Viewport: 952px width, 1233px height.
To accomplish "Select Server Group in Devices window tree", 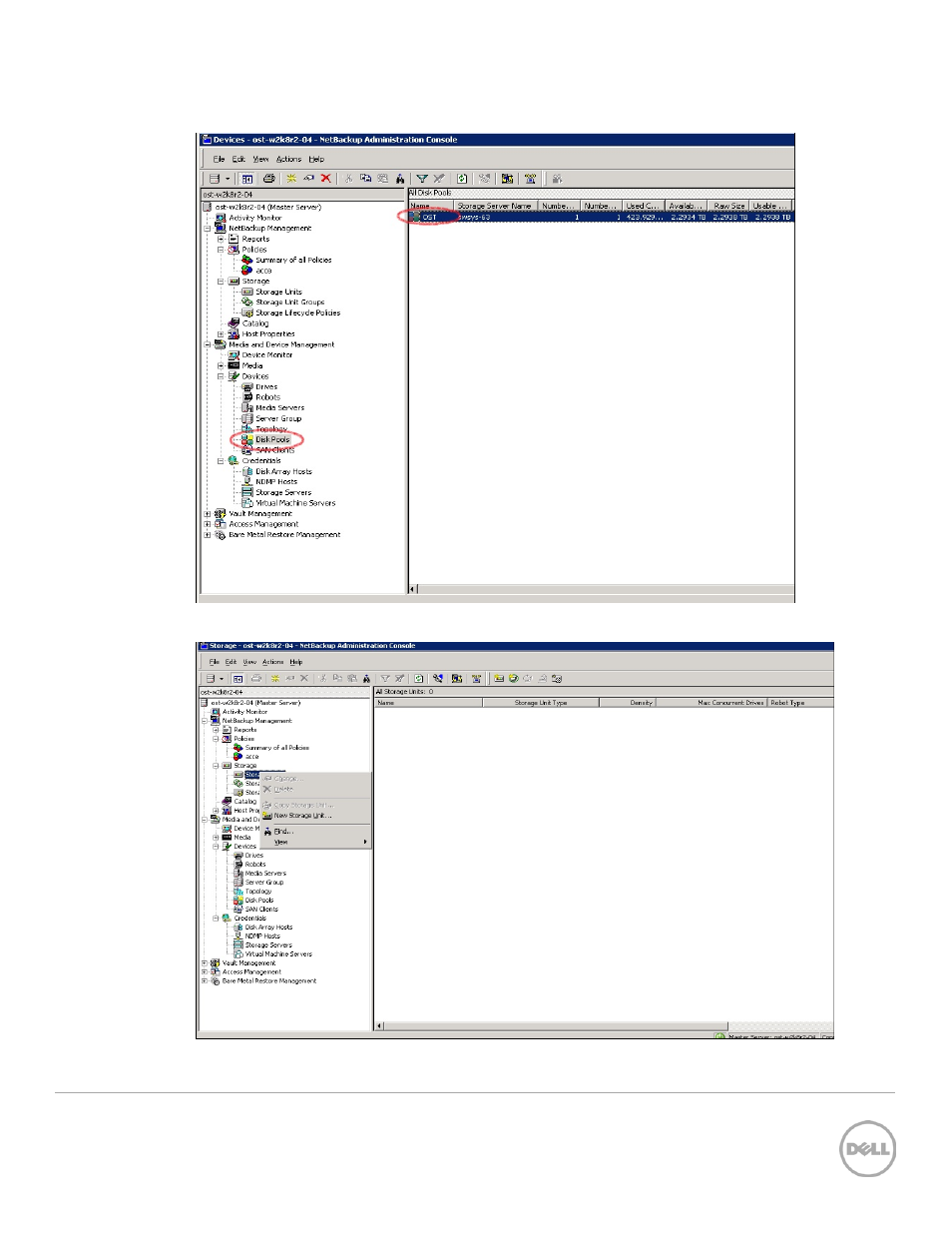I will click(x=278, y=418).
